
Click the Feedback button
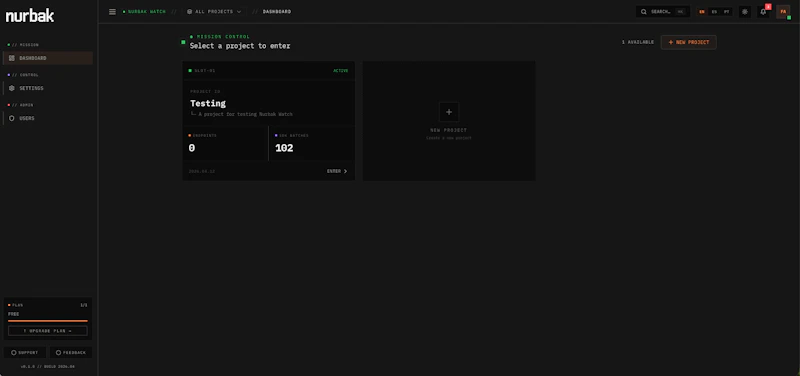pos(71,353)
